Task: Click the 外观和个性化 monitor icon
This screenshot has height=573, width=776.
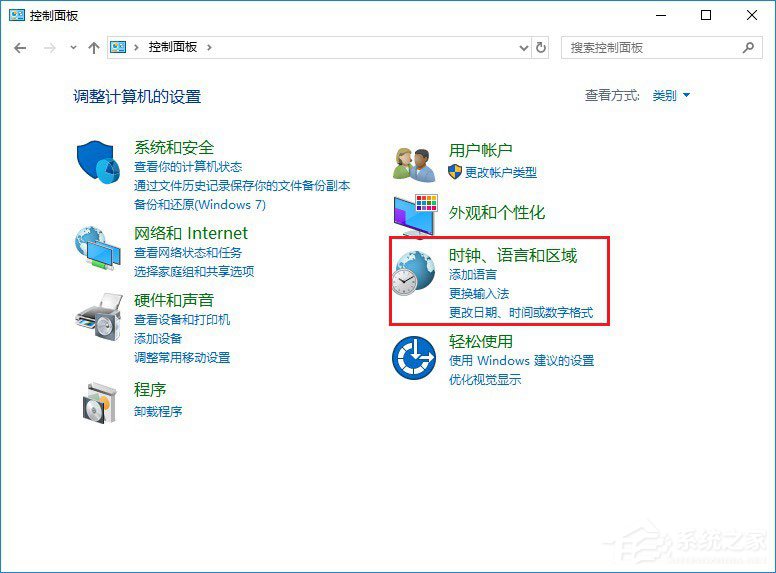Action: point(415,214)
